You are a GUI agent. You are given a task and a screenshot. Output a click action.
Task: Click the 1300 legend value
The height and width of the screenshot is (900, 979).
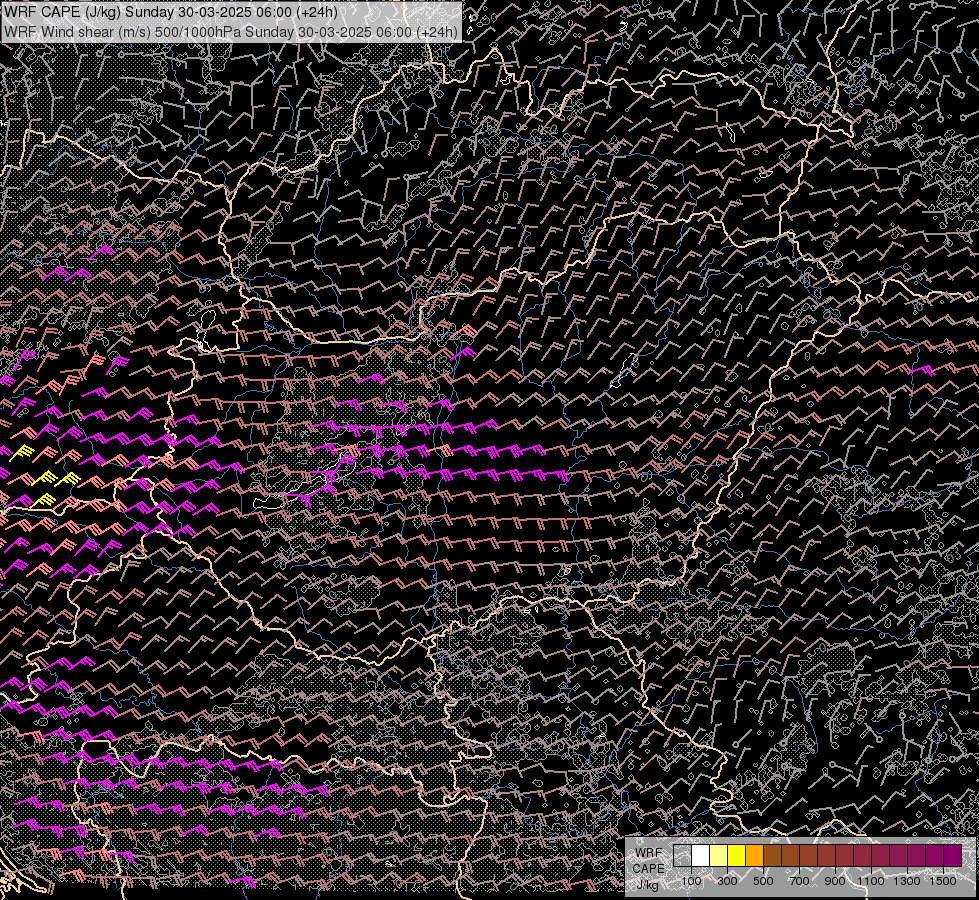[907, 881]
